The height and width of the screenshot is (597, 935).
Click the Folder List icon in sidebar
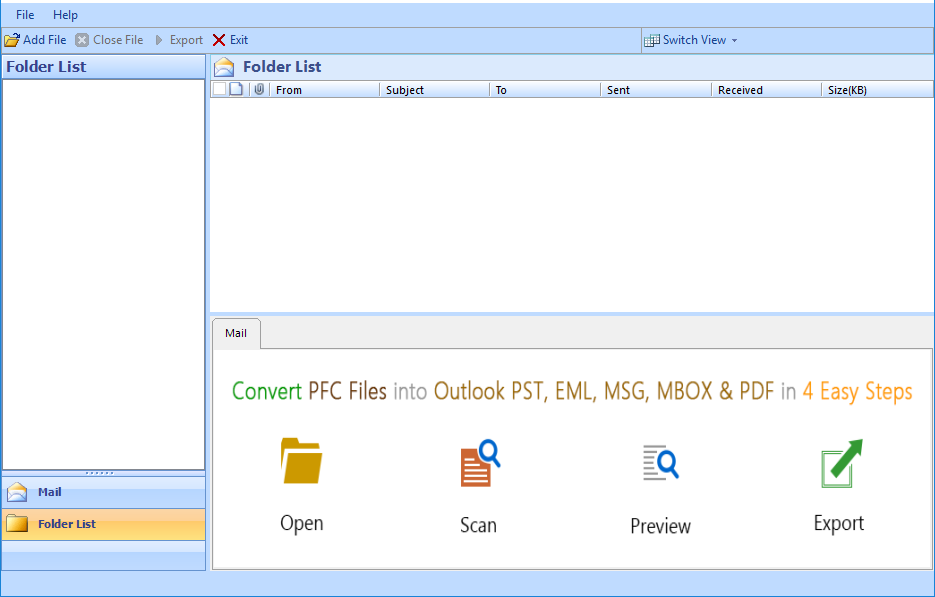coord(17,524)
